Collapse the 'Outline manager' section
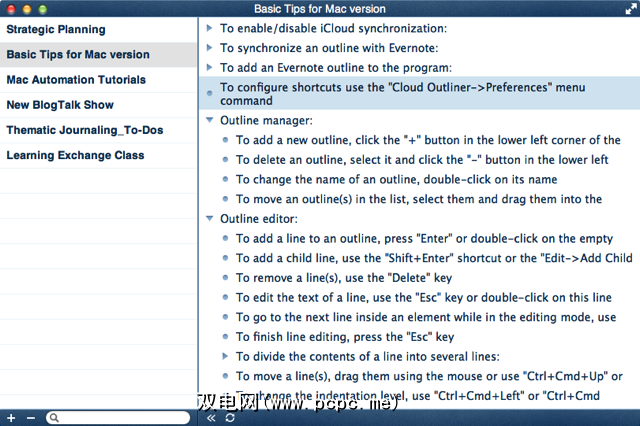Image resolution: width=640 pixels, height=426 pixels. click(209, 120)
